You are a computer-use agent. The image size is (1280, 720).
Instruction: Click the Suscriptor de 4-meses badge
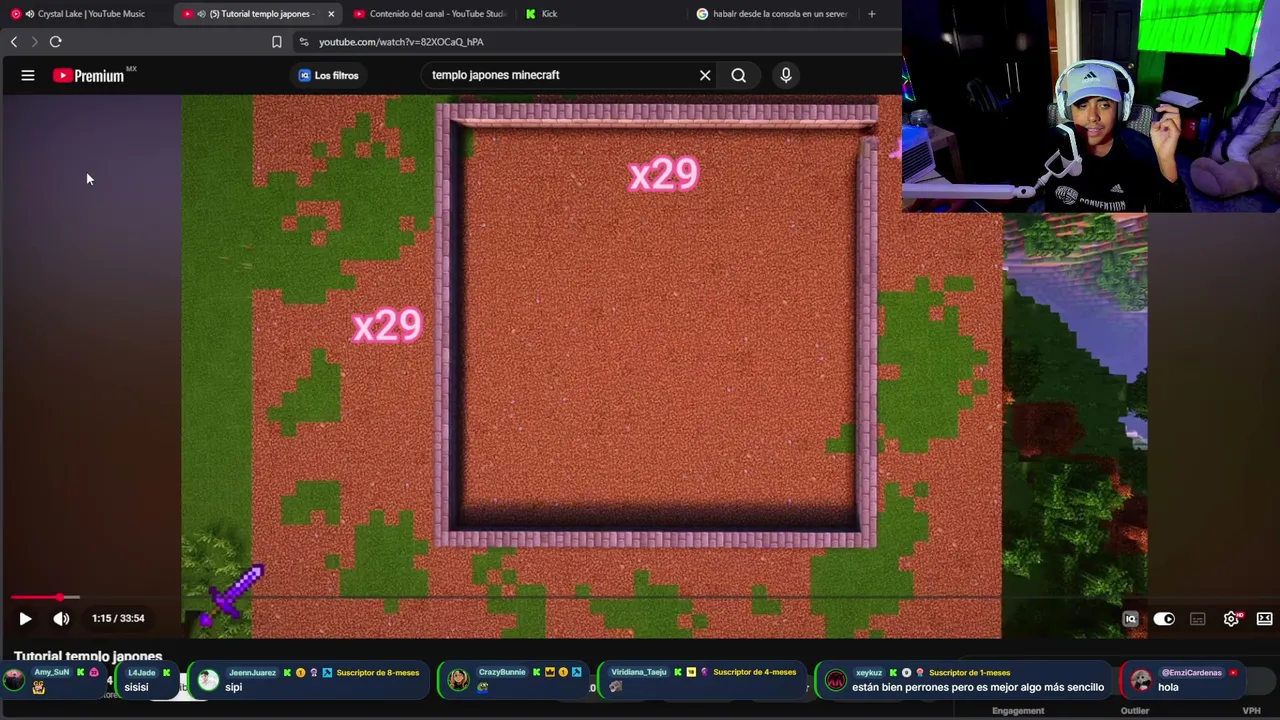point(755,673)
